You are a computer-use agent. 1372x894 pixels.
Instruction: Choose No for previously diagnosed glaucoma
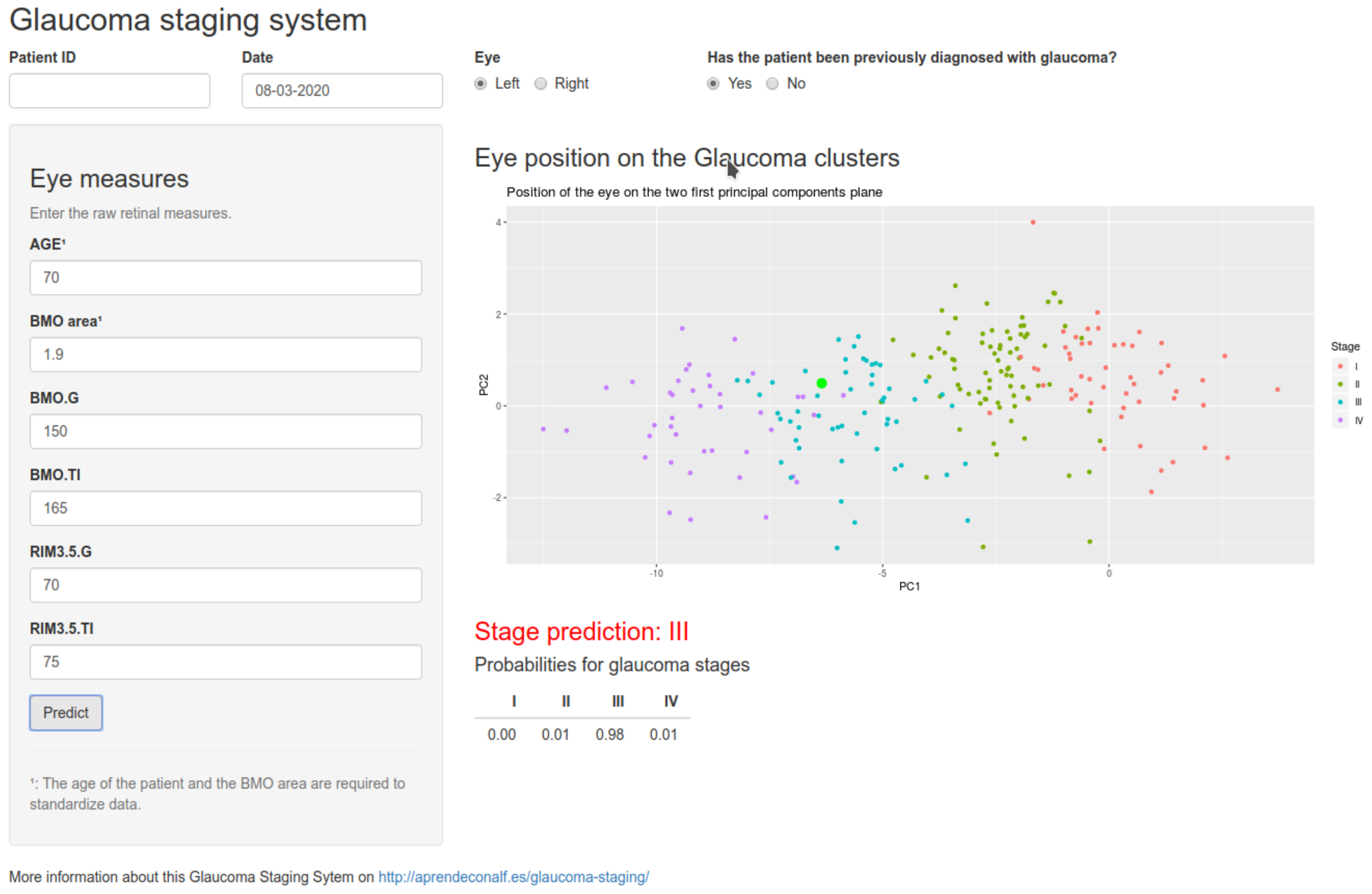pos(773,84)
